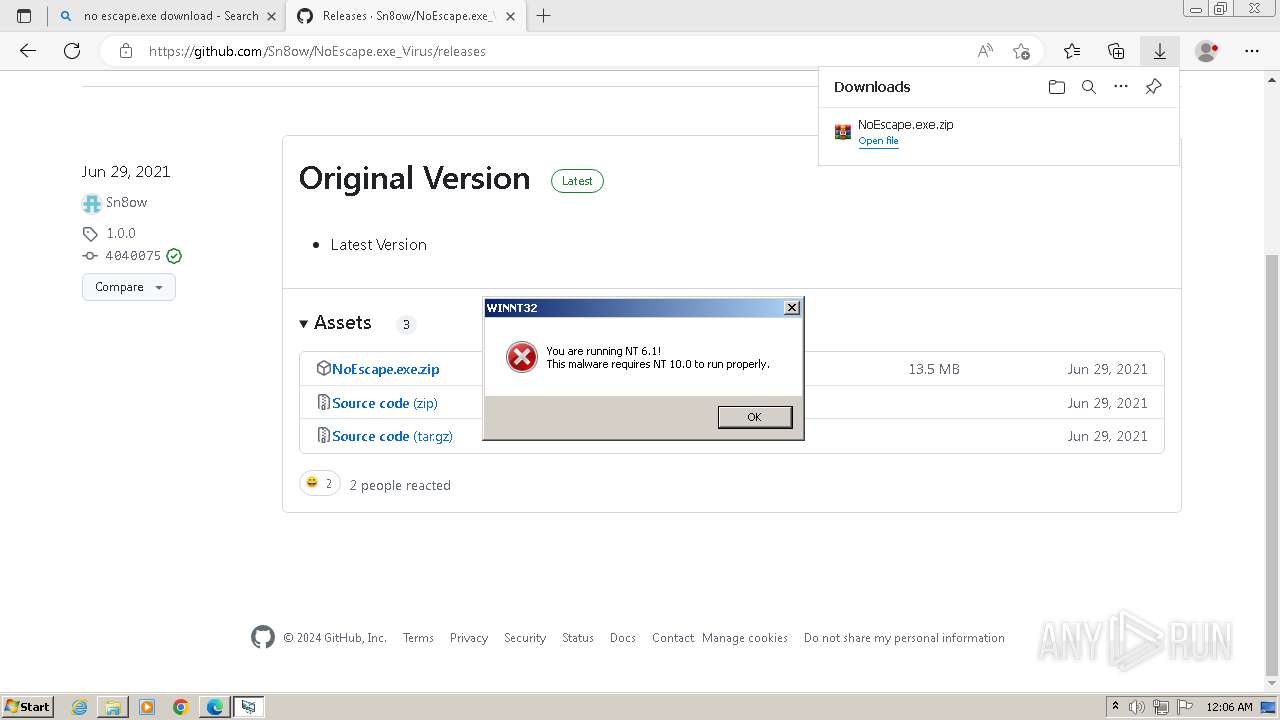The width and height of the screenshot is (1280, 720).
Task: Click the 2 people reacted text
Action: [x=400, y=485]
